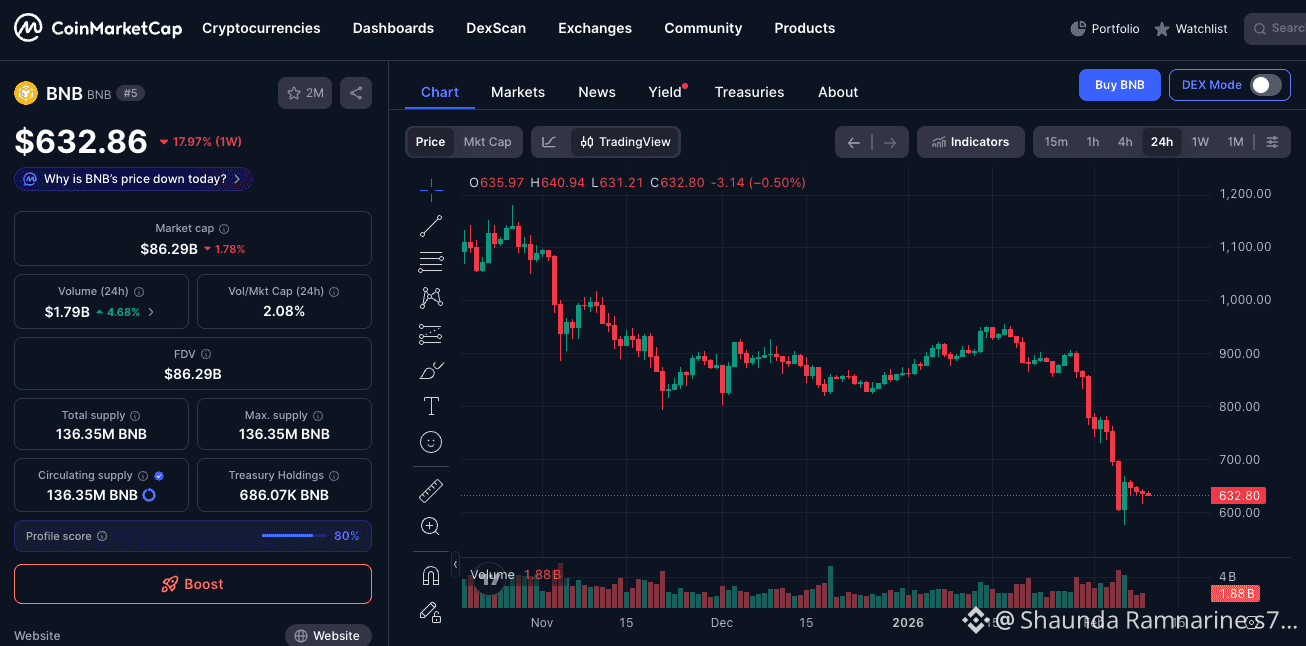The height and width of the screenshot is (646, 1306).
Task: Select the trend line drawing tool
Action: click(x=431, y=226)
